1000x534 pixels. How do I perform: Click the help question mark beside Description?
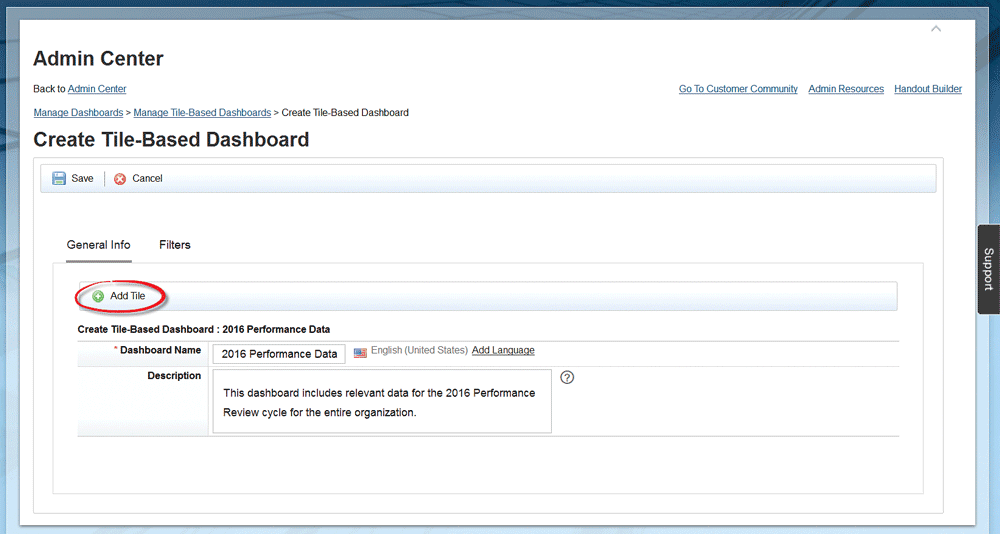[567, 377]
